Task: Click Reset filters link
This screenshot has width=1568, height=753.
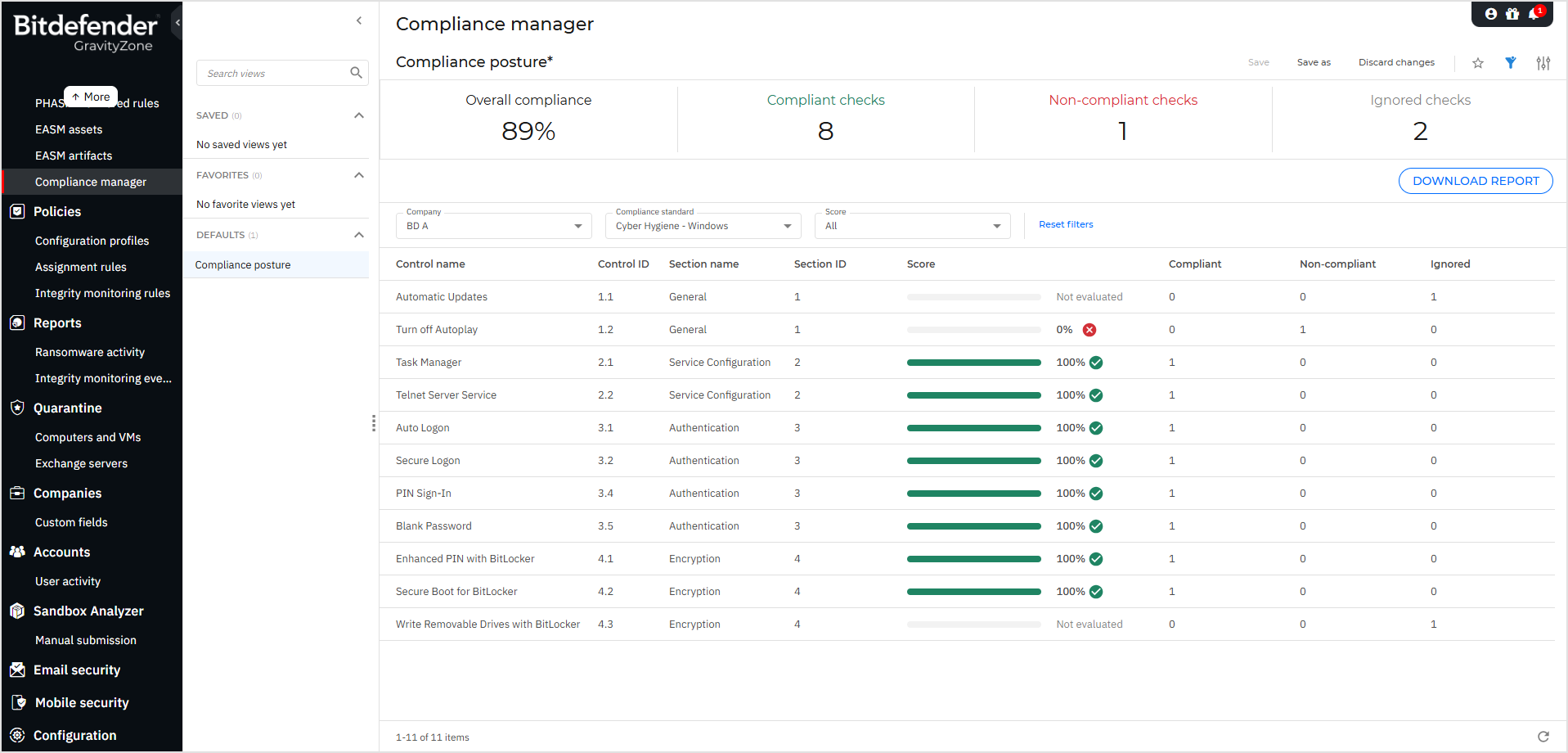Action: pos(1065,223)
